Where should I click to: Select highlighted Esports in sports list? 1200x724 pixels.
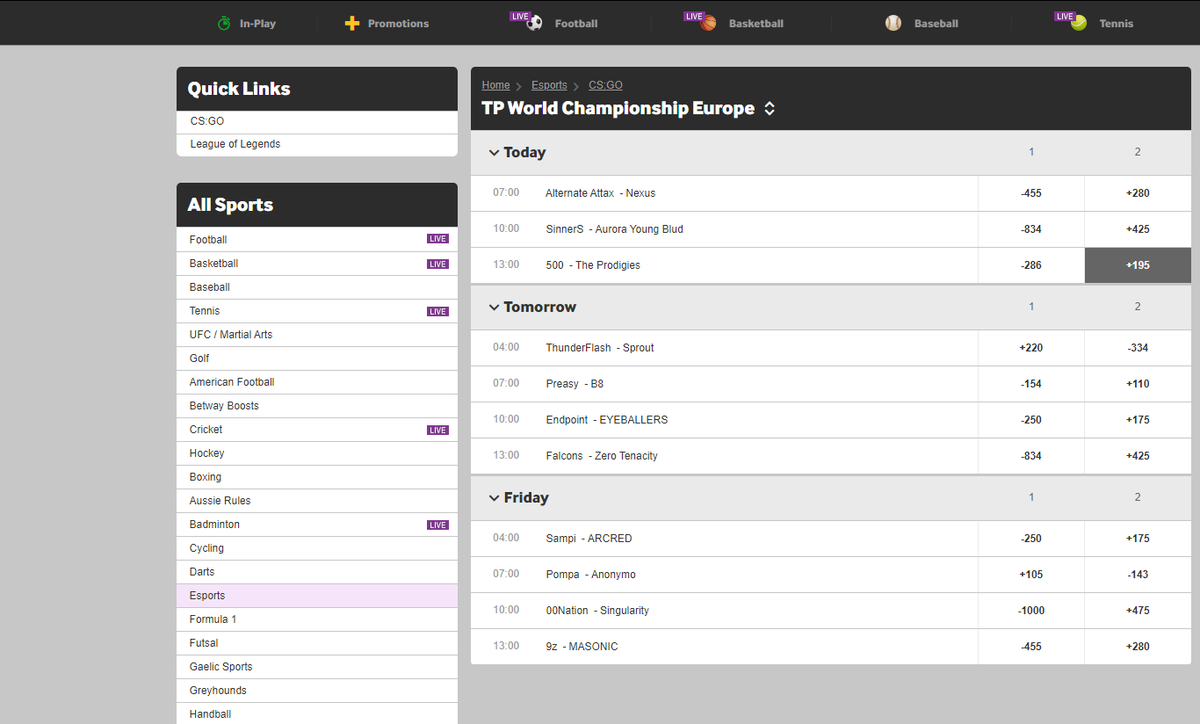[x=317, y=596]
